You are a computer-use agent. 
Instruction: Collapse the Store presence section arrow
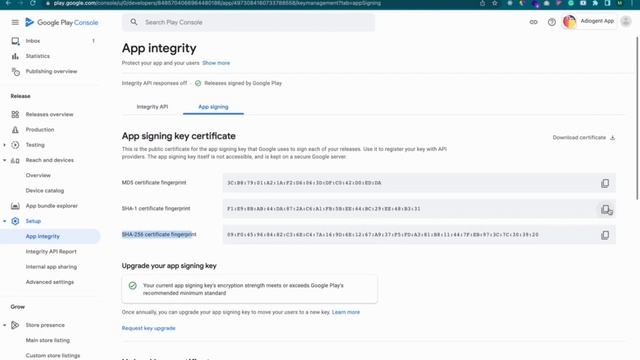pos(4,325)
